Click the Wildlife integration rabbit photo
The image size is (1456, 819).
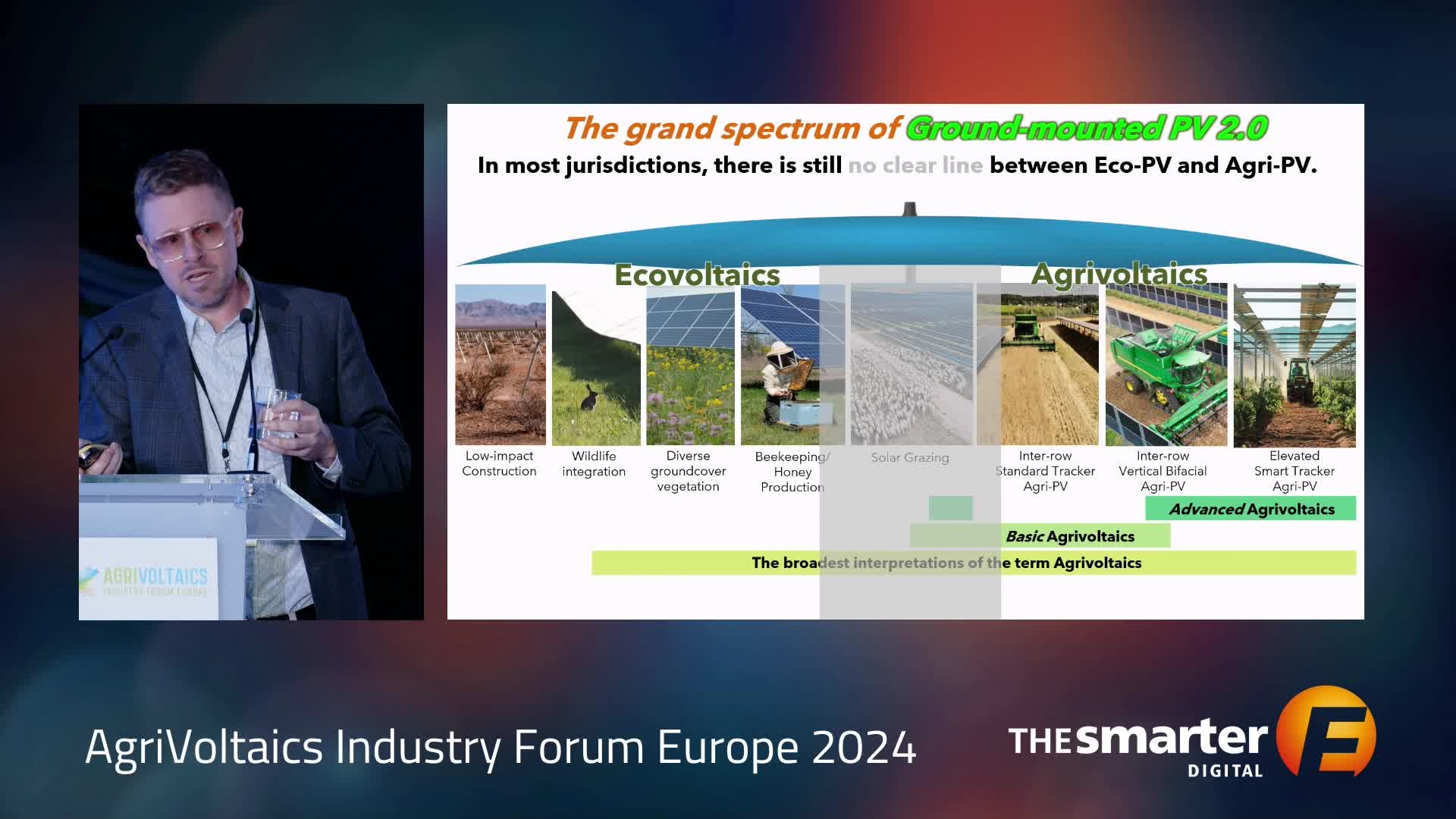coord(596,368)
